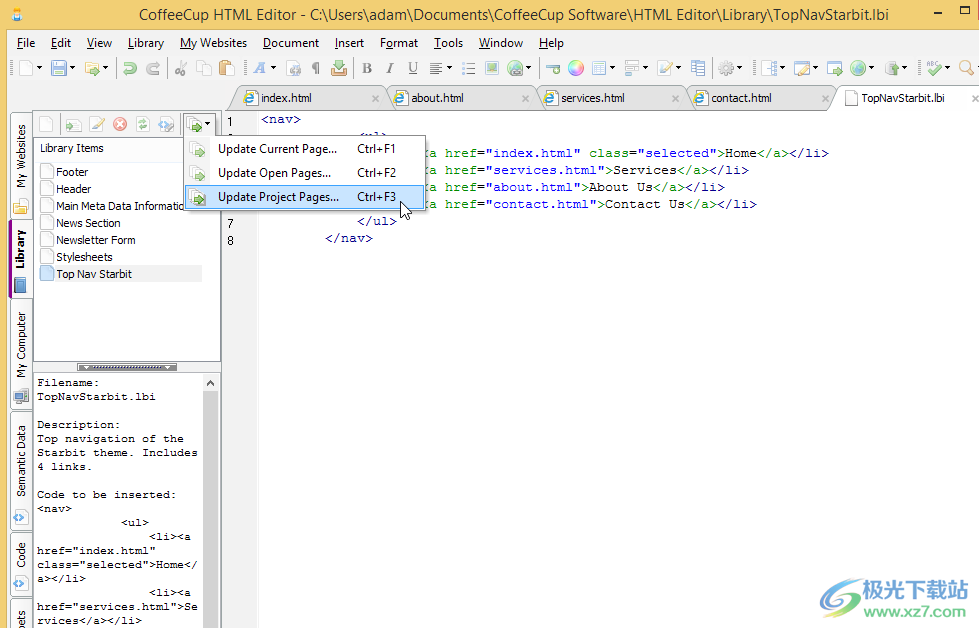Click the Cut scissors icon

pyautogui.click(x=181, y=68)
